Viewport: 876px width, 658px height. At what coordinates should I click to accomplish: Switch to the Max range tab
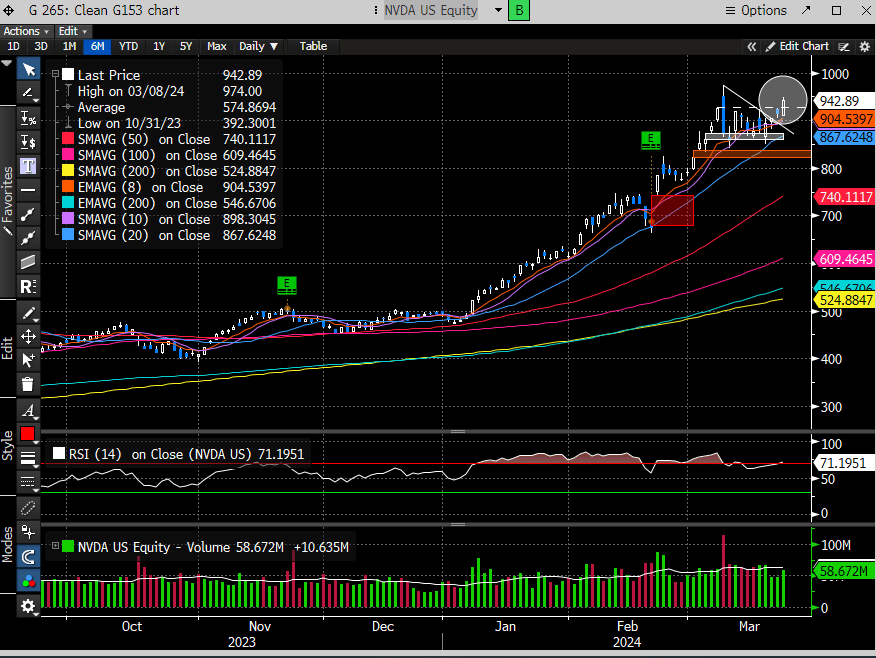[x=217, y=46]
